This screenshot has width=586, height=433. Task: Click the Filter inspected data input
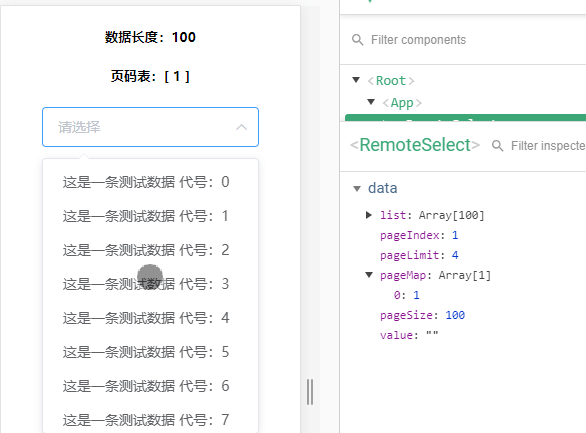tap(548, 146)
